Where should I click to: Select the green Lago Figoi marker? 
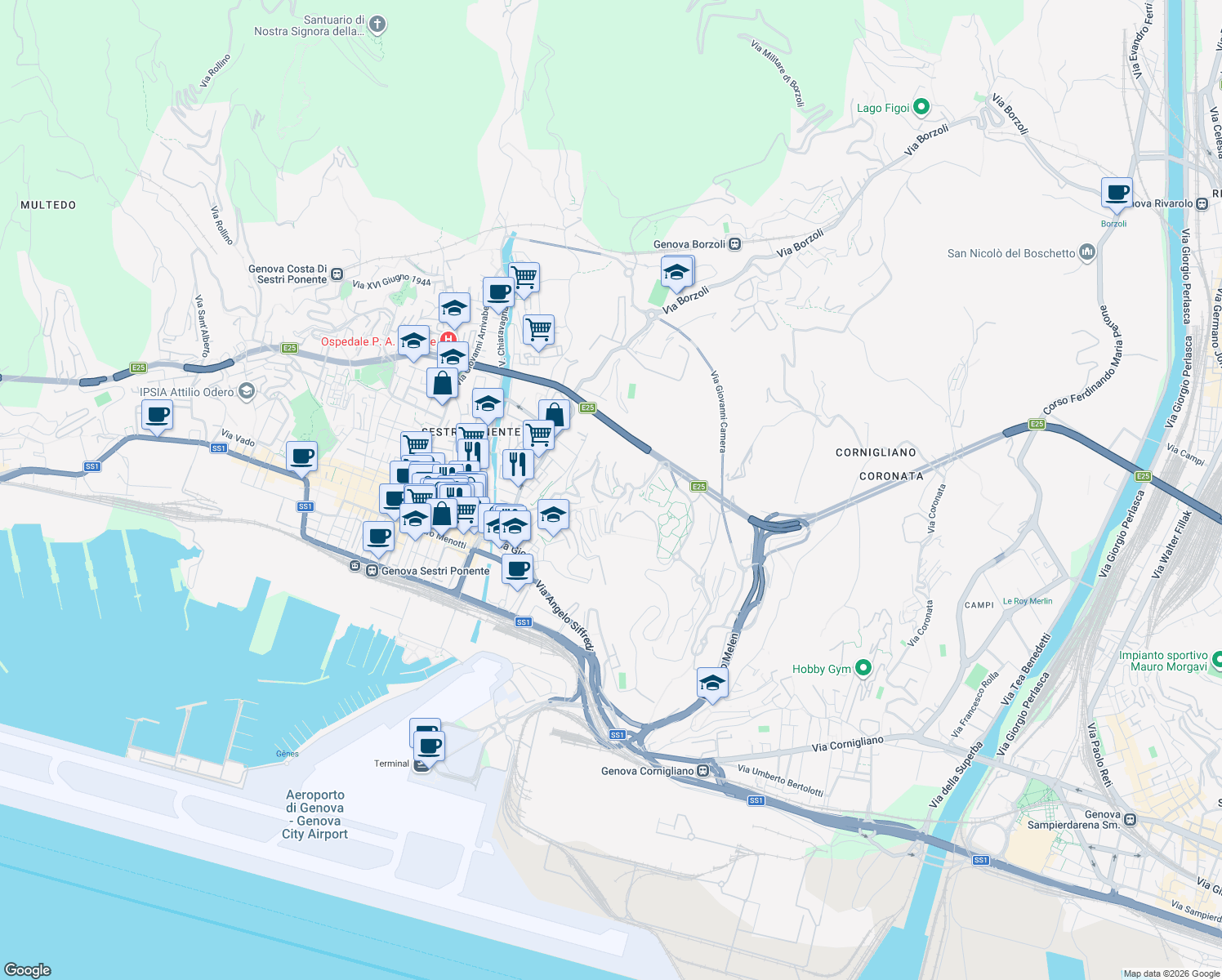tap(922, 107)
